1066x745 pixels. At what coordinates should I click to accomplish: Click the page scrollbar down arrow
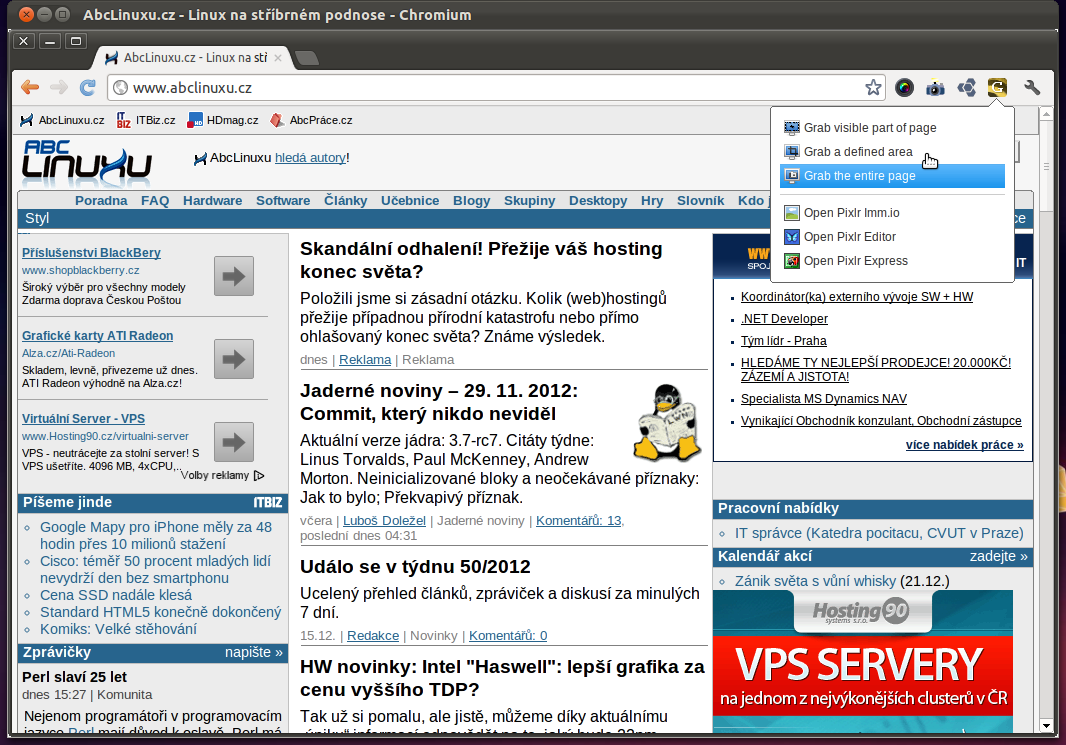point(1046,726)
